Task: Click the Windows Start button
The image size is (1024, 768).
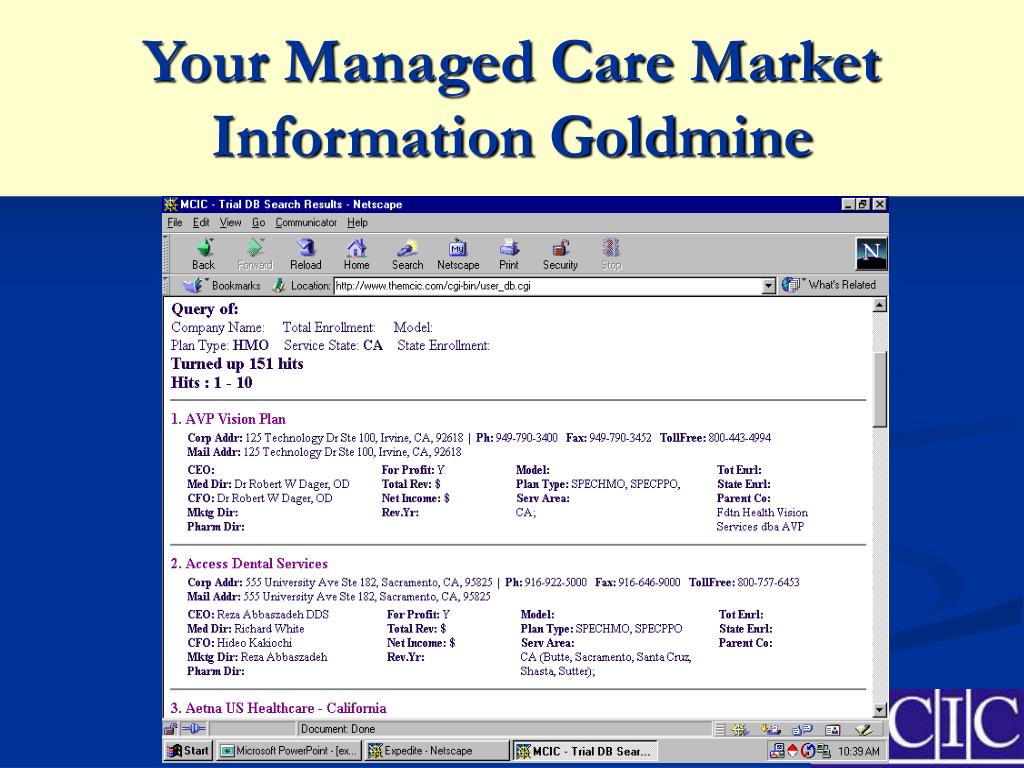Action: tap(188, 750)
